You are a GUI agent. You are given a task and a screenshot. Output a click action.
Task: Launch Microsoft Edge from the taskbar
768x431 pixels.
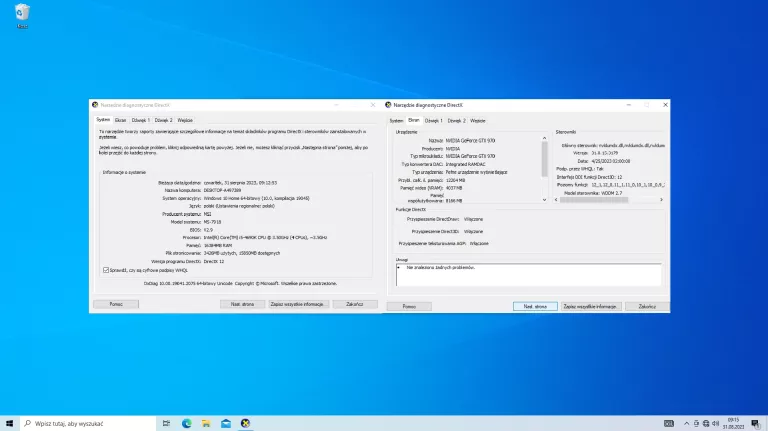click(187, 423)
